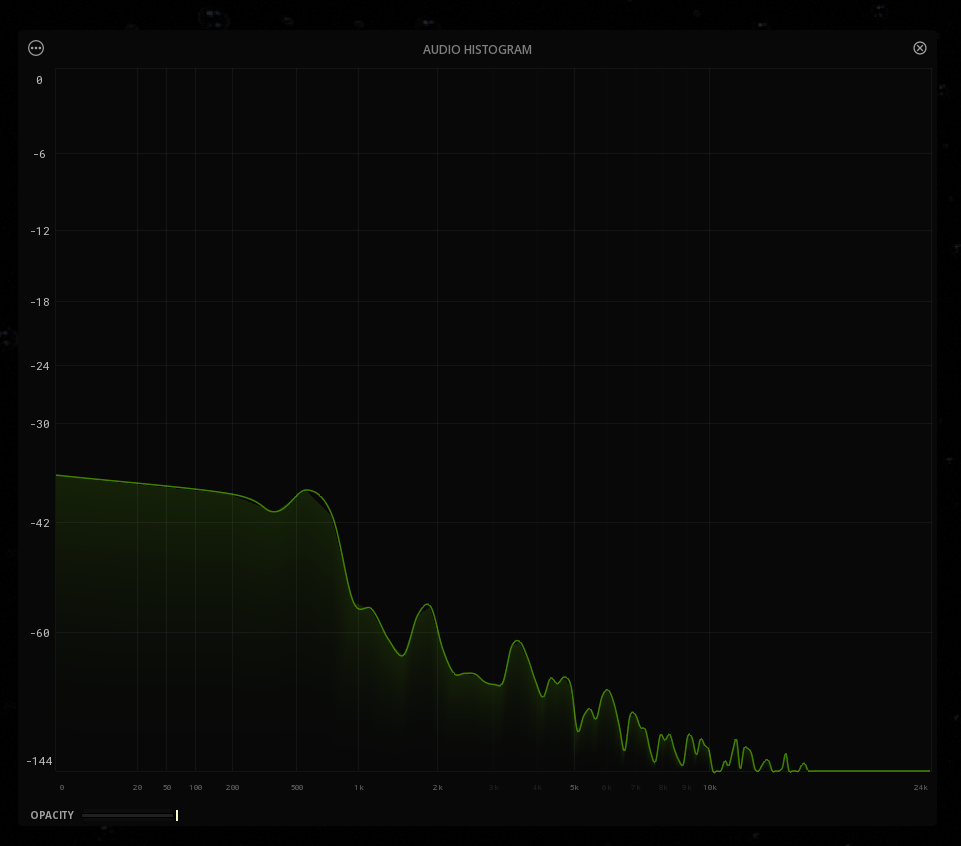Click the middle of the Opacity slider track
This screenshot has width=961, height=846.
pyautogui.click(x=129, y=815)
